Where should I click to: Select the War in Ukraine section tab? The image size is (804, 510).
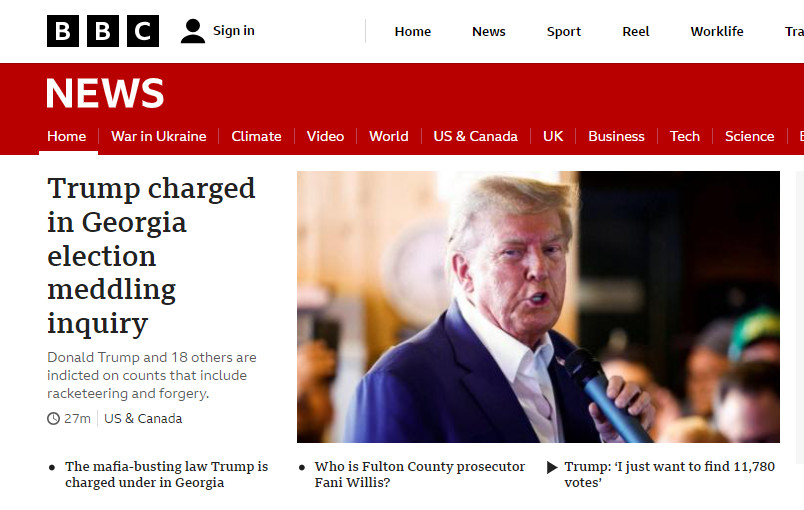159,136
